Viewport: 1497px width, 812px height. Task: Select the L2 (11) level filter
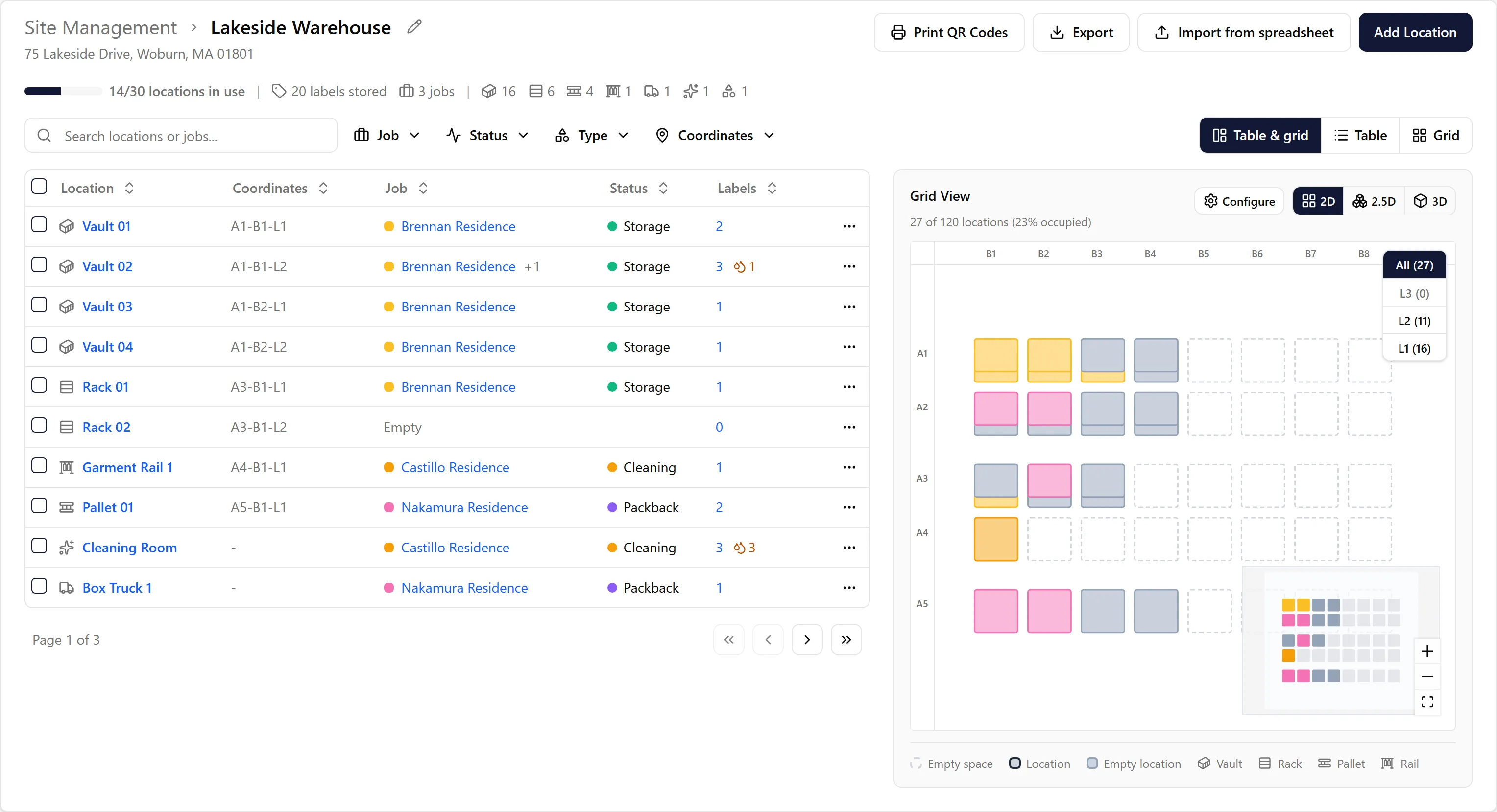pos(1415,321)
